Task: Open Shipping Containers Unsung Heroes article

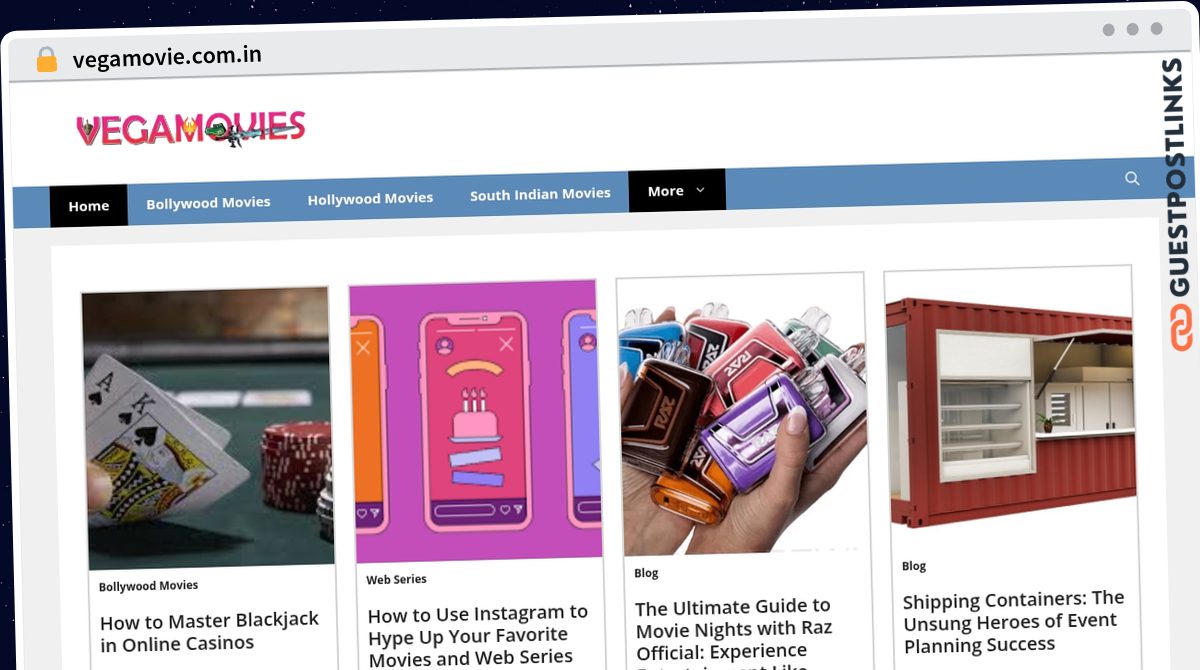Action: point(1014,622)
